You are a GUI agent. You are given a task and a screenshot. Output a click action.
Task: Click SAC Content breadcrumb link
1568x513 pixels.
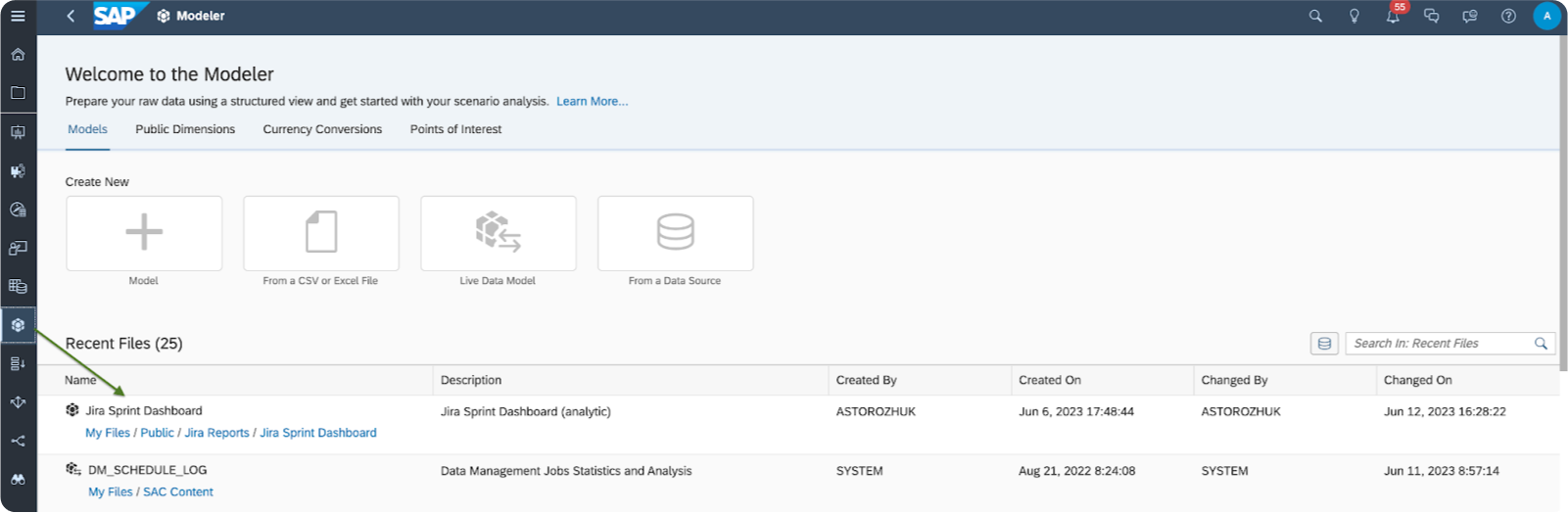178,492
